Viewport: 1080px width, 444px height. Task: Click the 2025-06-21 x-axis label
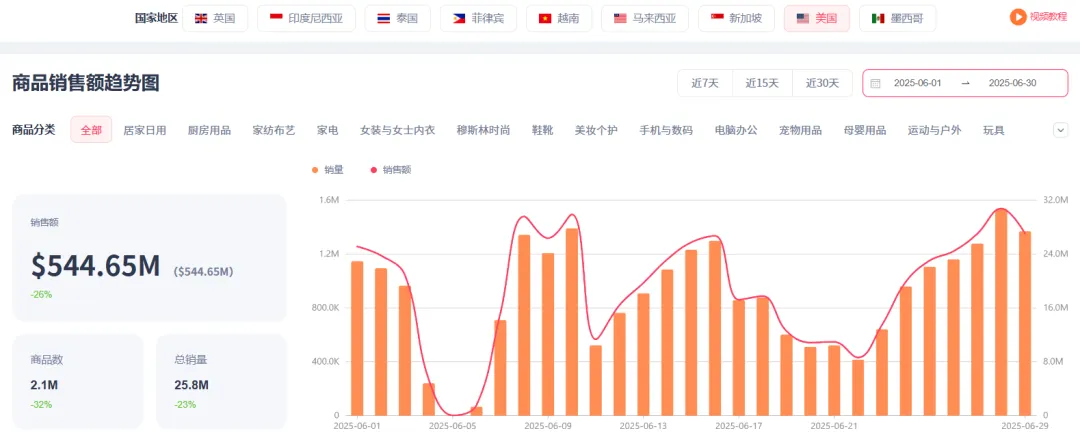click(834, 426)
